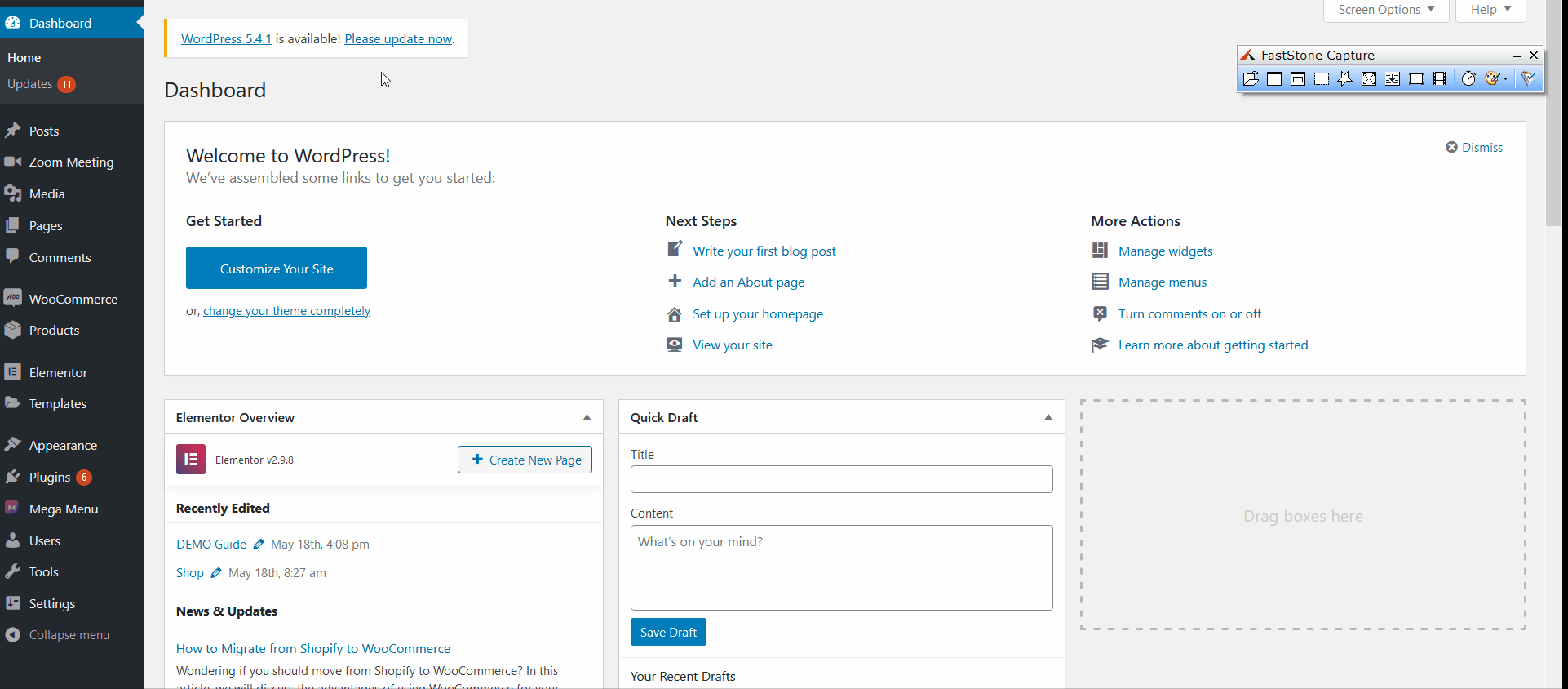Click Add an About page link
This screenshot has height=689, width=1568.
749,282
